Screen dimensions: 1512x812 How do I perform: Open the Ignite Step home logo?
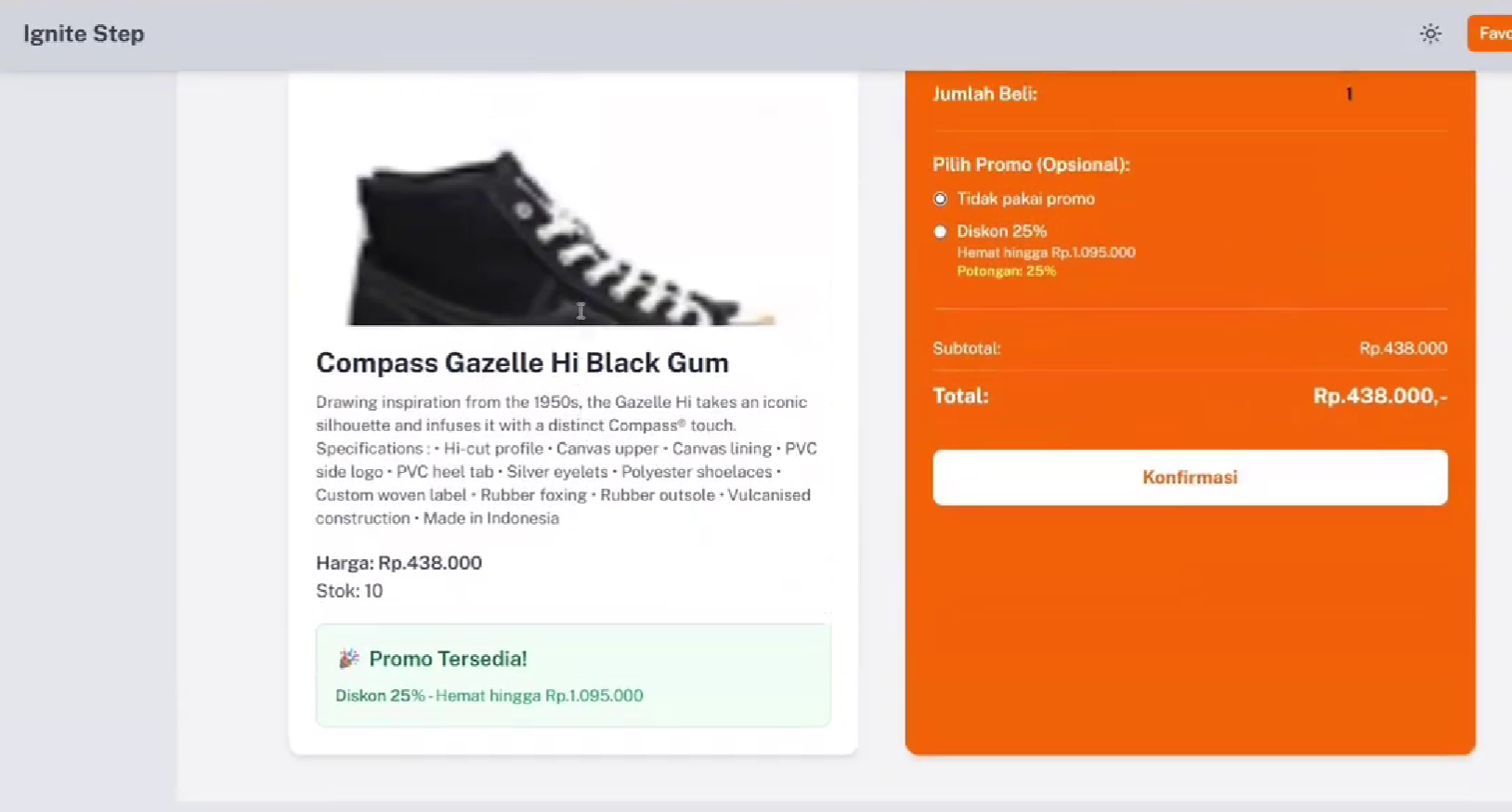tap(84, 34)
